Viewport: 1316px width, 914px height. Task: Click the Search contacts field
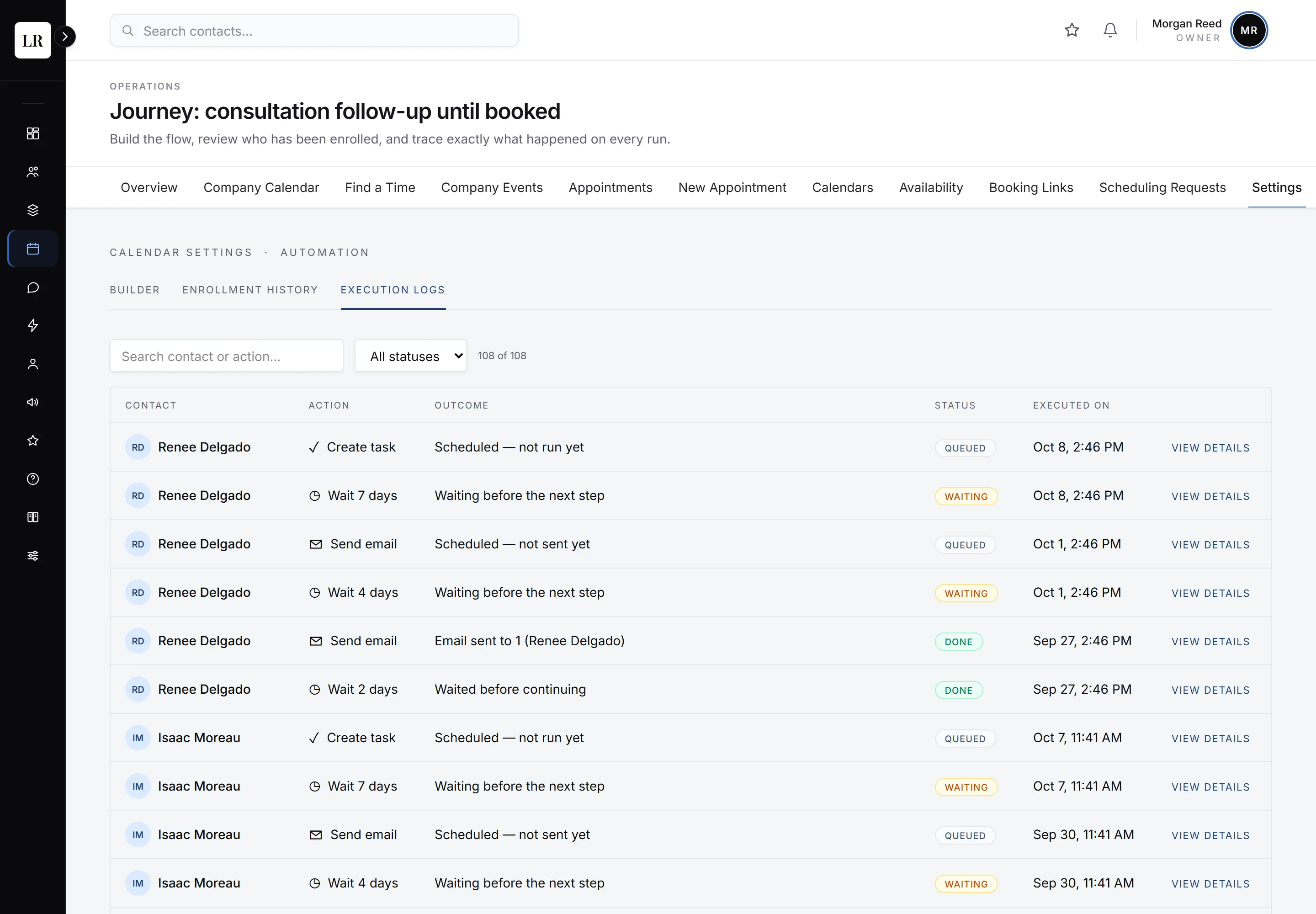pyautogui.click(x=314, y=30)
